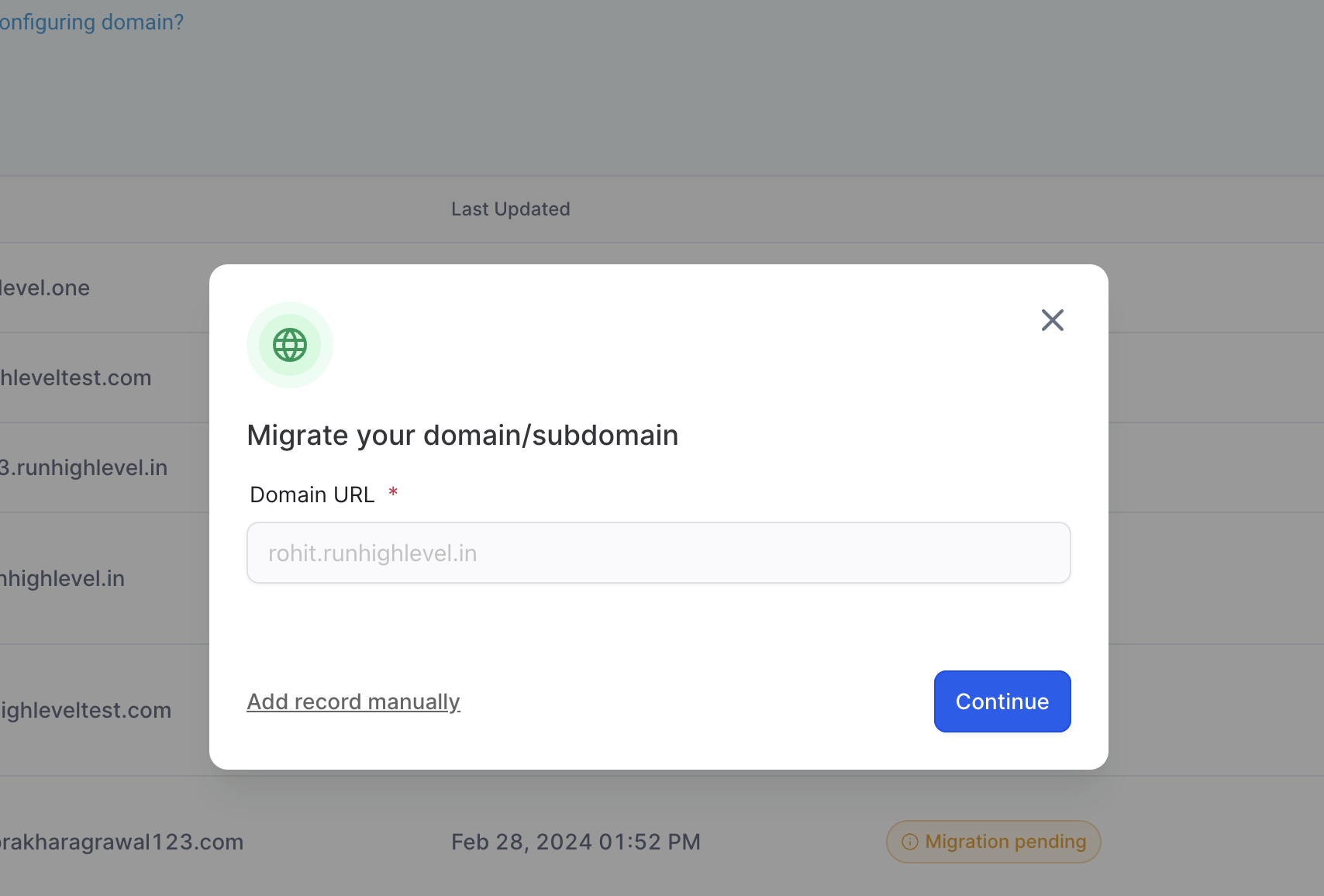Screen dimensions: 1324x896
Task: Select the nhighlevel.in domain row
Action: click(63, 579)
